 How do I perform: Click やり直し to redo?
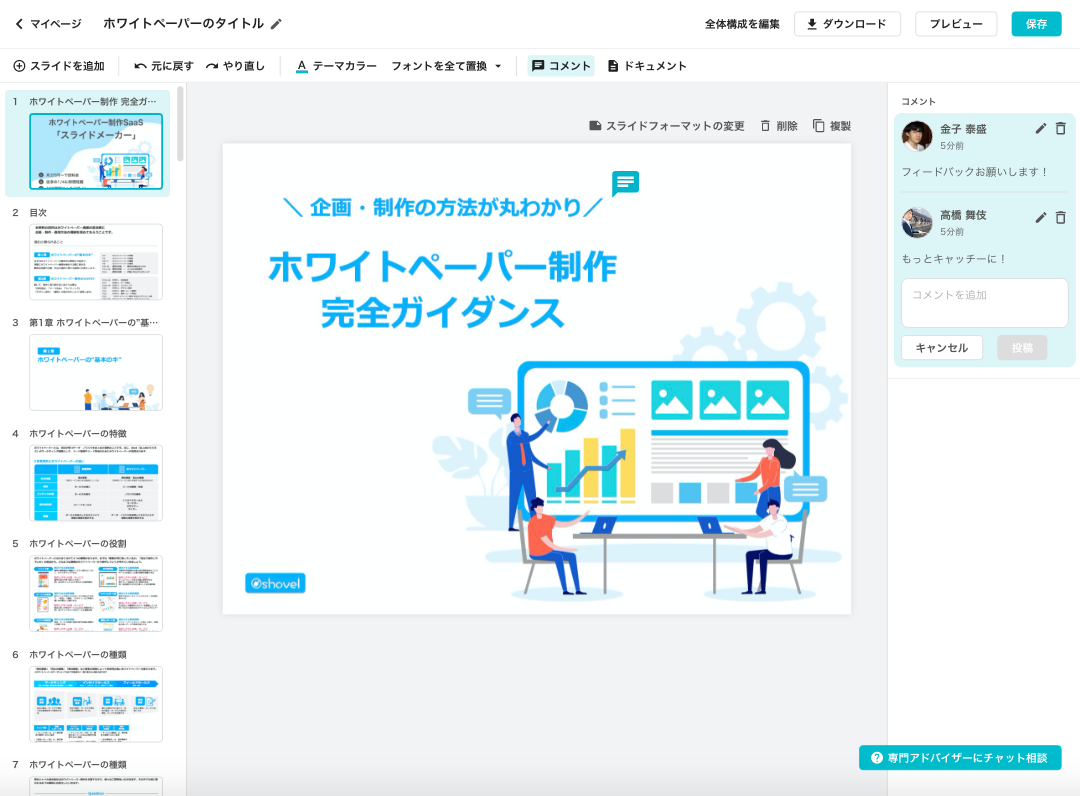(236, 66)
